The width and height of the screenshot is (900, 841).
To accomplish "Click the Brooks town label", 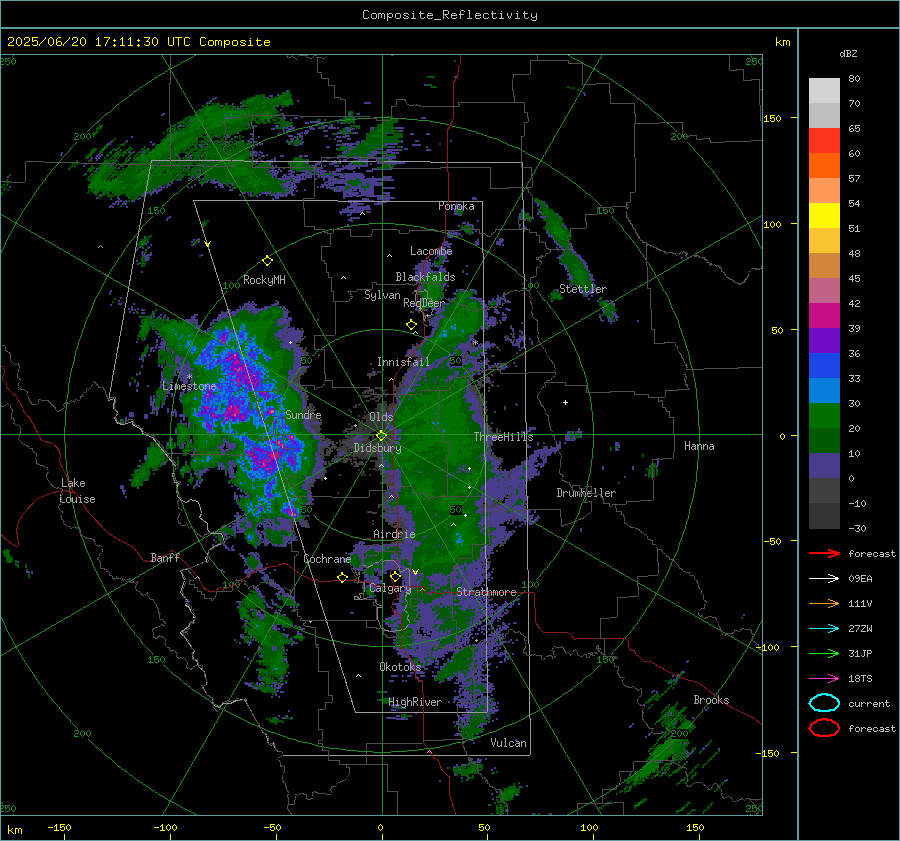I will click(x=711, y=700).
